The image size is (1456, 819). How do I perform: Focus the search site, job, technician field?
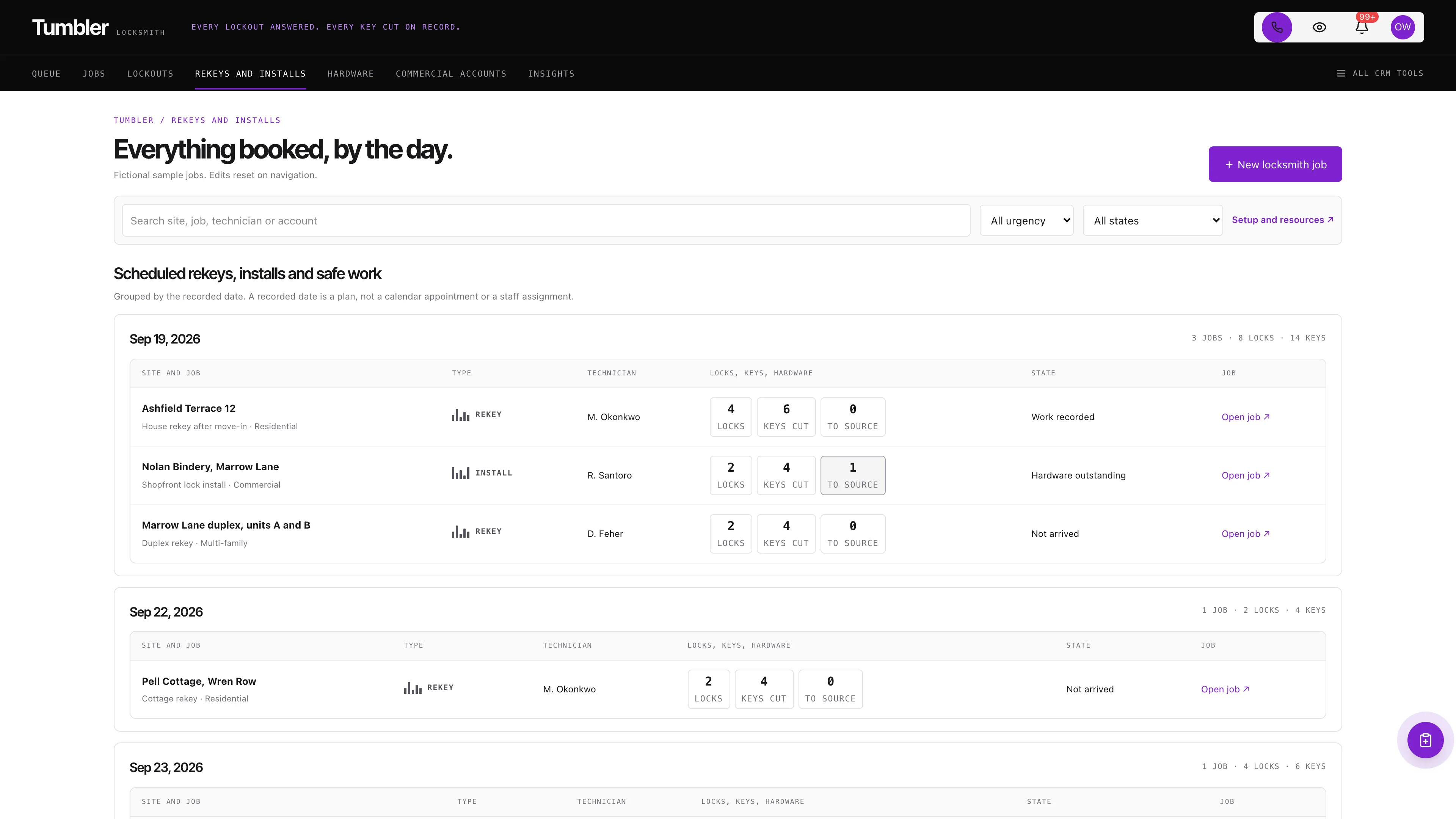[546, 220]
